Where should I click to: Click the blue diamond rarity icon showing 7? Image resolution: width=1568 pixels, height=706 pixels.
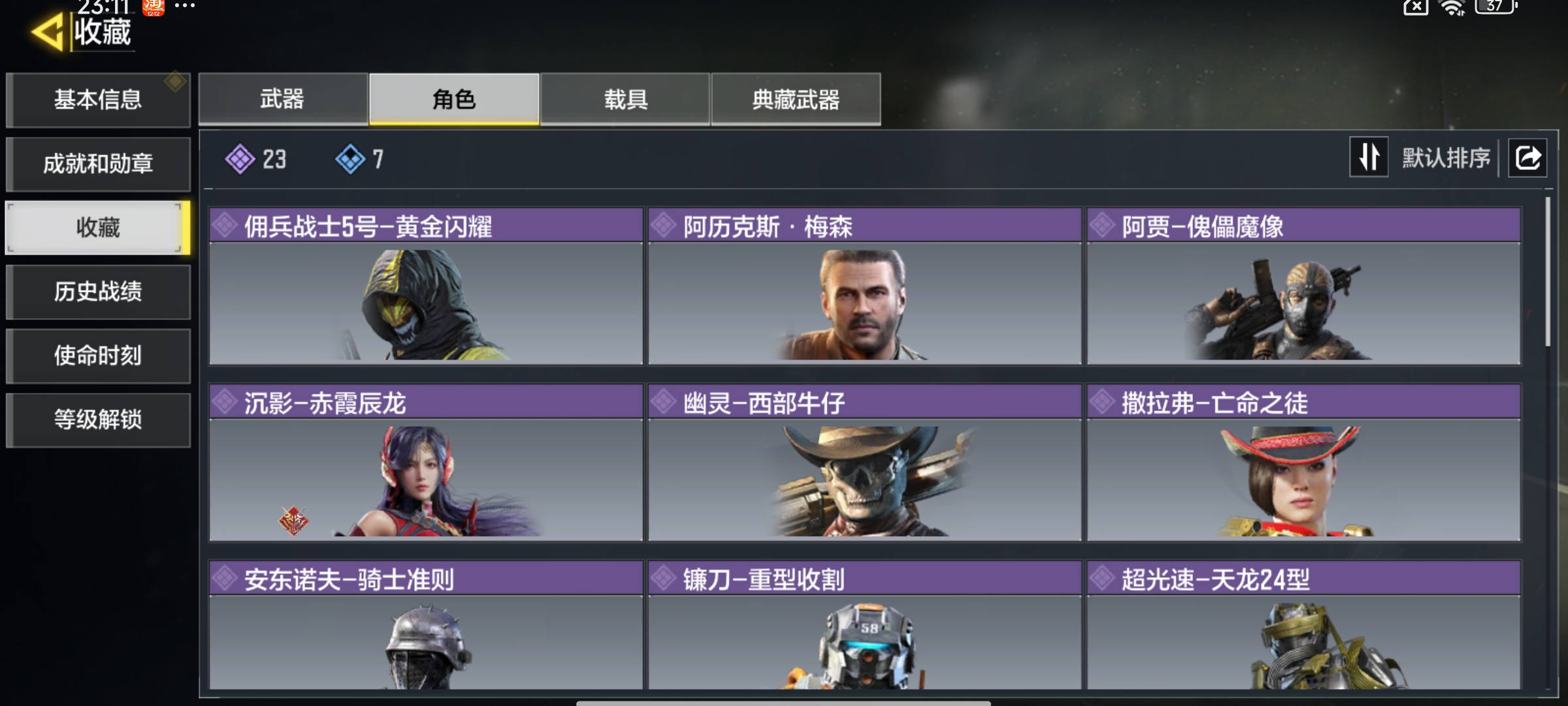[x=350, y=159]
